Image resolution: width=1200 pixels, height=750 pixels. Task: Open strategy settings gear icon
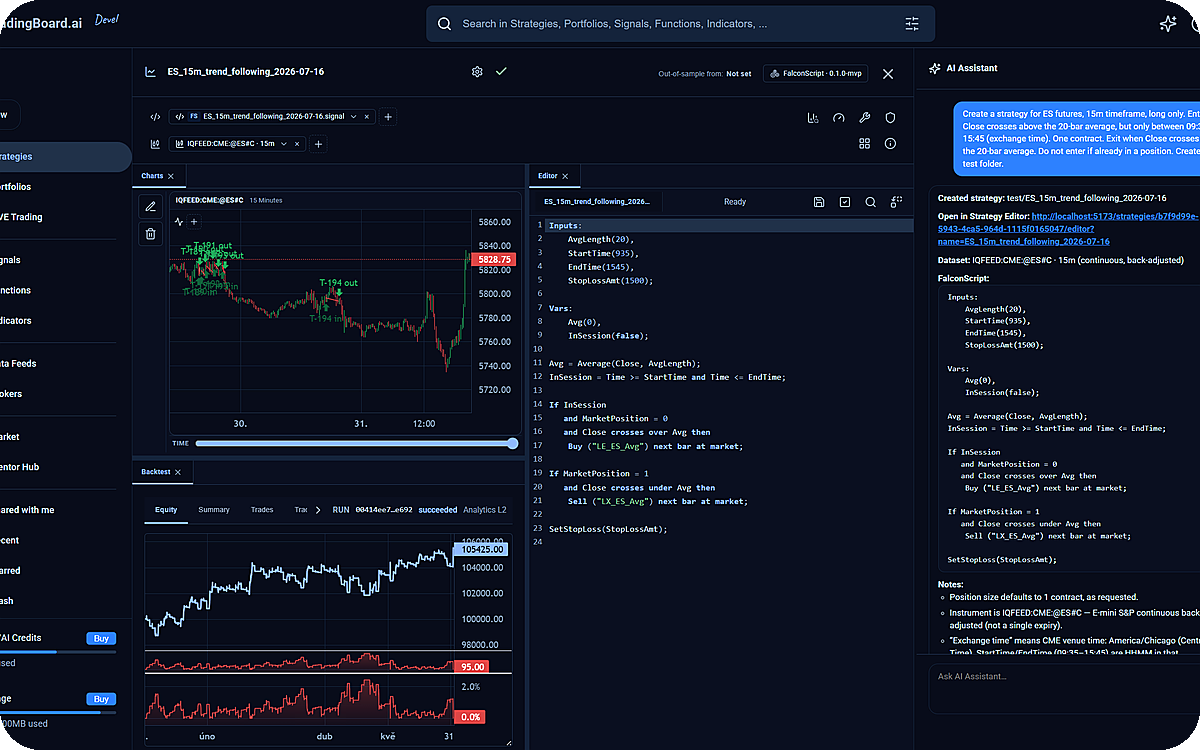coord(477,72)
